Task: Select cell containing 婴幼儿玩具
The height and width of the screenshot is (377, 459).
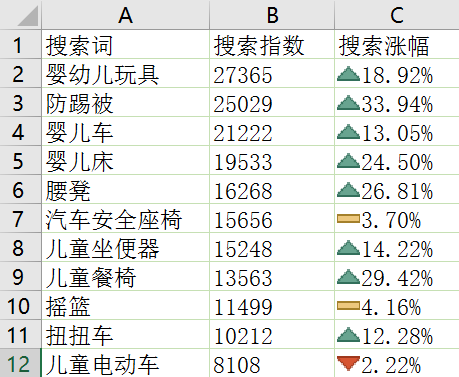Action: (125, 73)
